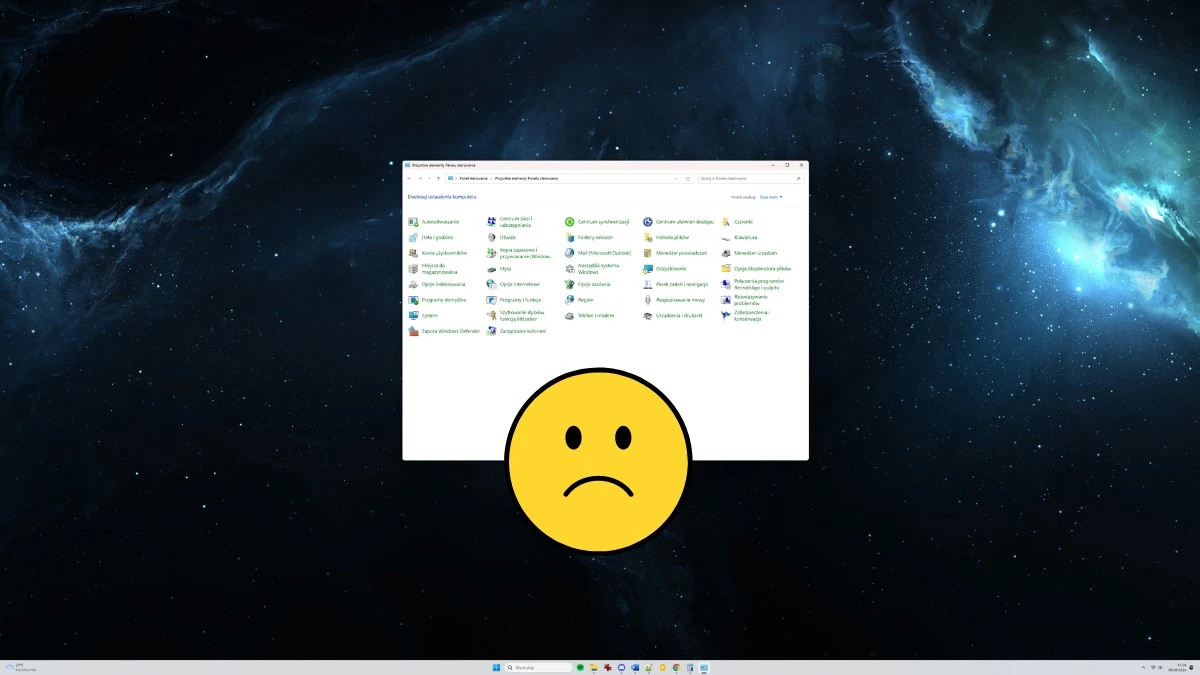Click the Menedżer urządzeń icon
This screenshot has height=675, width=1200.
pyautogui.click(x=726, y=253)
